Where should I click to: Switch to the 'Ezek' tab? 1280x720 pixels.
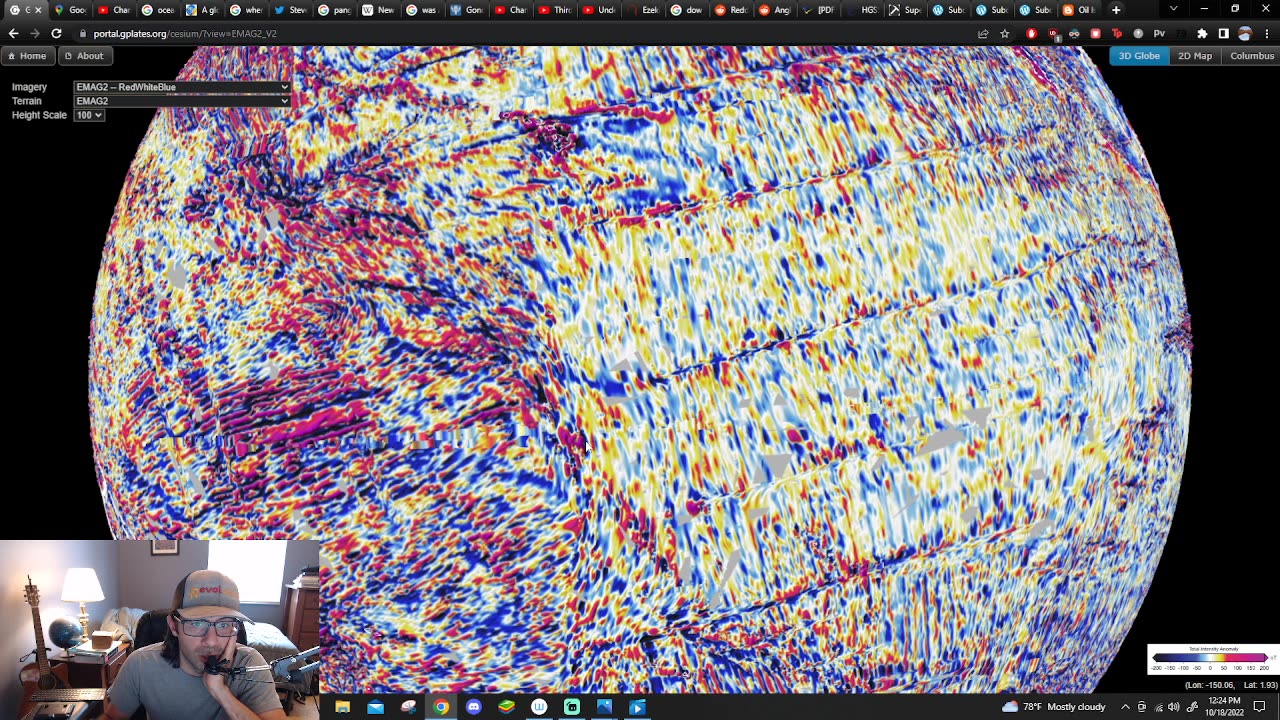[643, 10]
